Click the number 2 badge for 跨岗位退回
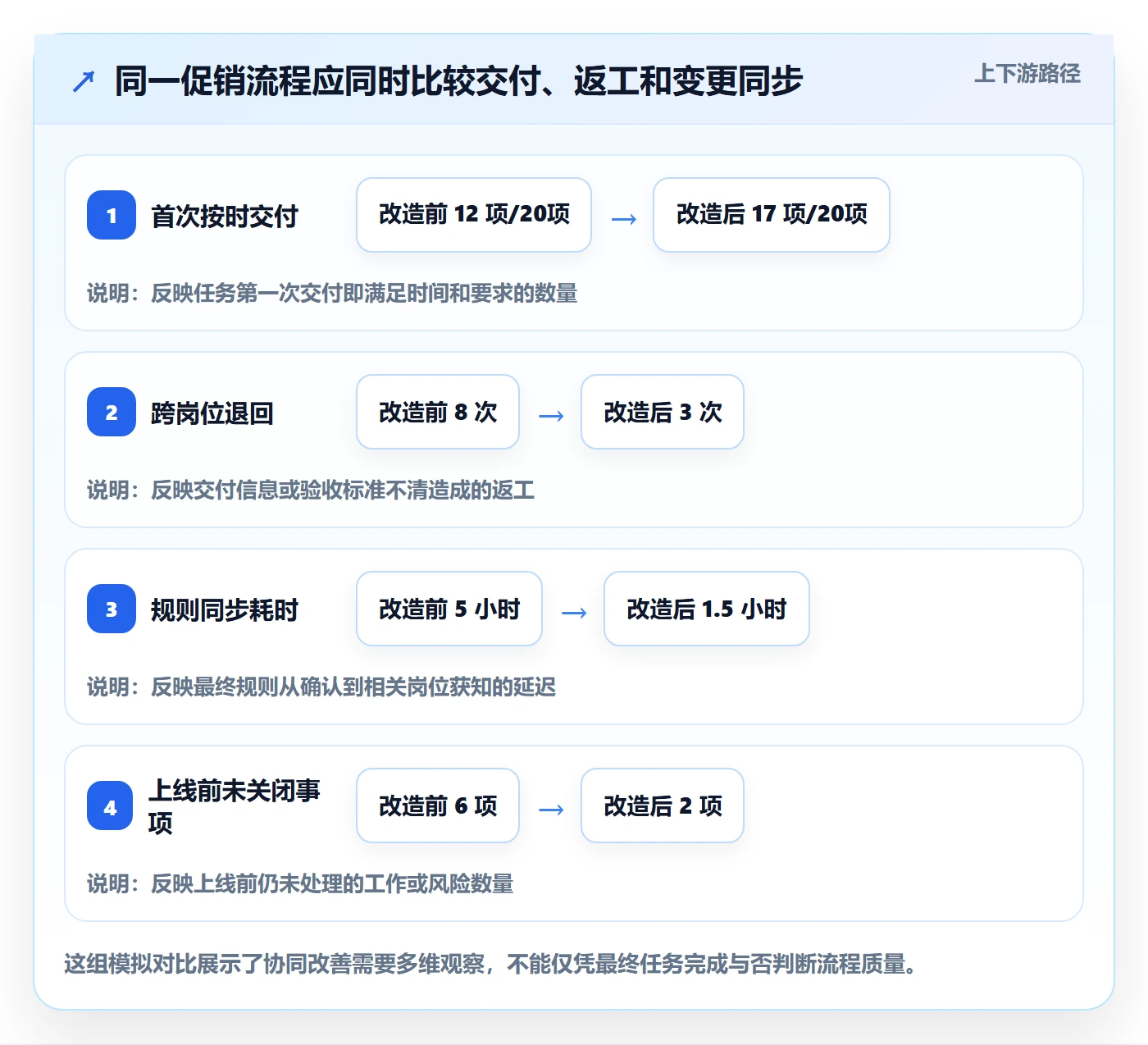Screen dimensions: 1148x1045 [x=112, y=412]
